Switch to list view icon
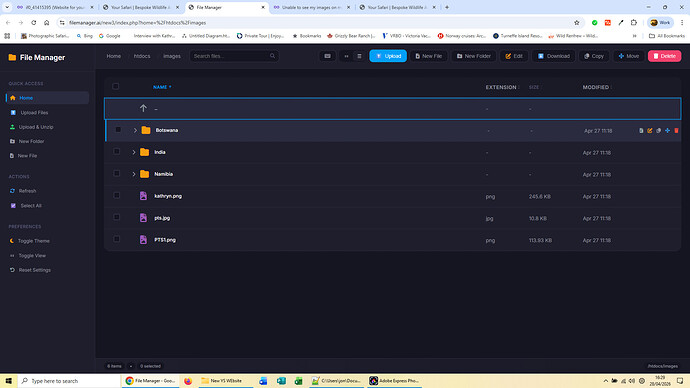 (x=359, y=56)
